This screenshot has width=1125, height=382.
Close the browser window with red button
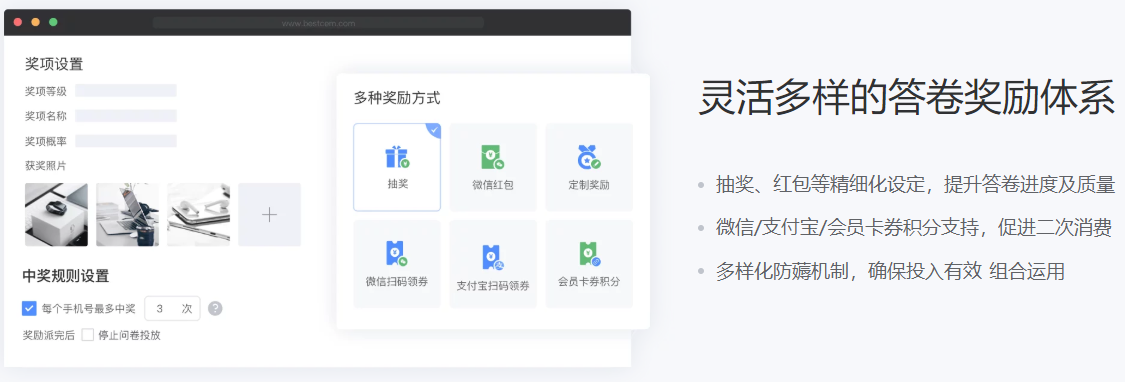(x=18, y=22)
